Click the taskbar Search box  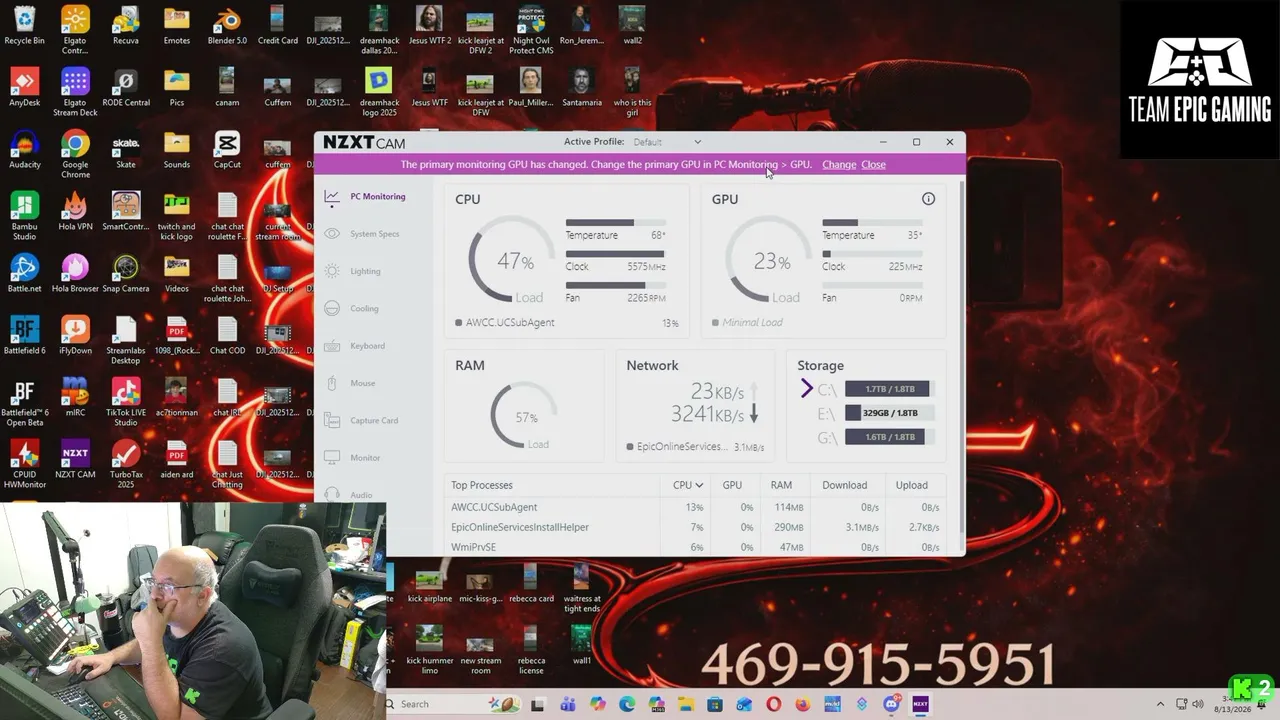click(451, 704)
